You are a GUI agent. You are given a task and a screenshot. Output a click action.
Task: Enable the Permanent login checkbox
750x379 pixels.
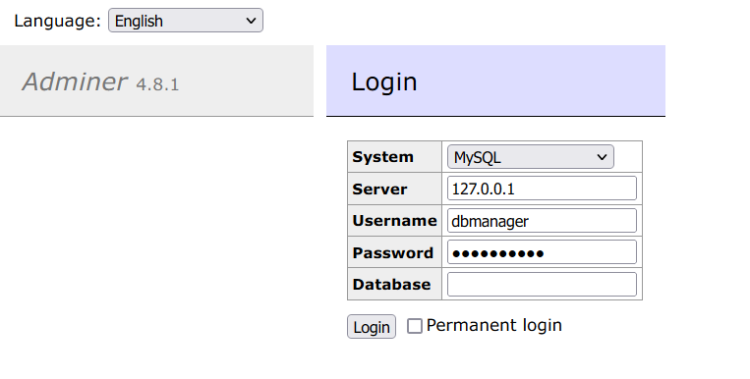click(415, 326)
